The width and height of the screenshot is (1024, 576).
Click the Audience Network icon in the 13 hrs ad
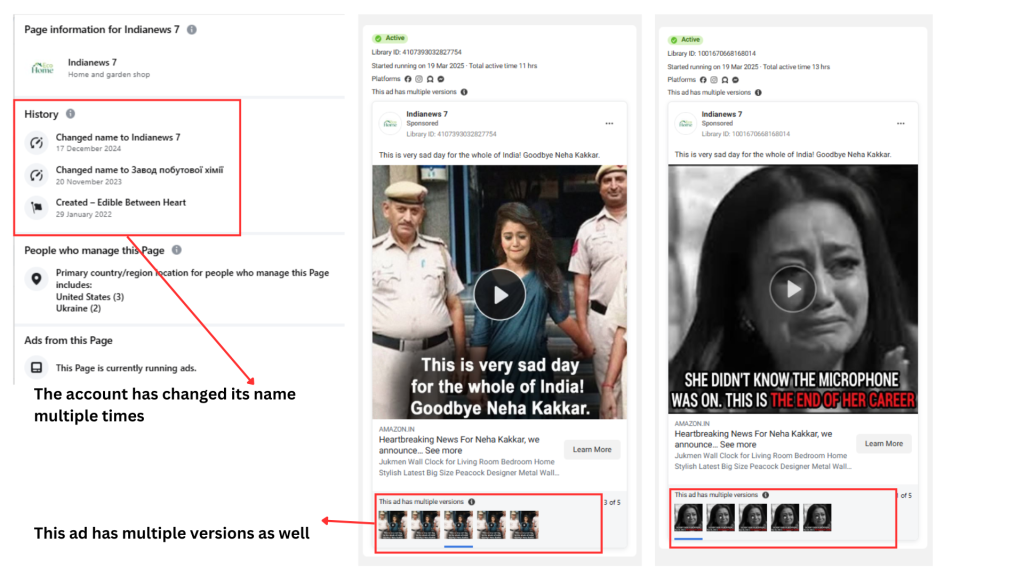[724, 80]
